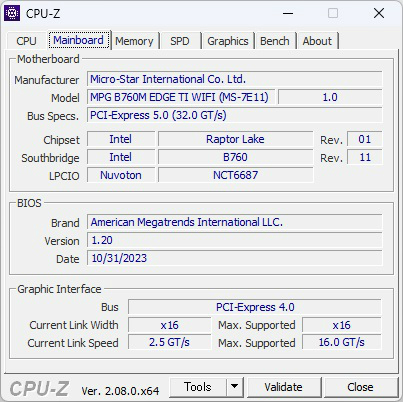Select southbridge revision value 11
The image size is (403, 402).
[x=365, y=157]
